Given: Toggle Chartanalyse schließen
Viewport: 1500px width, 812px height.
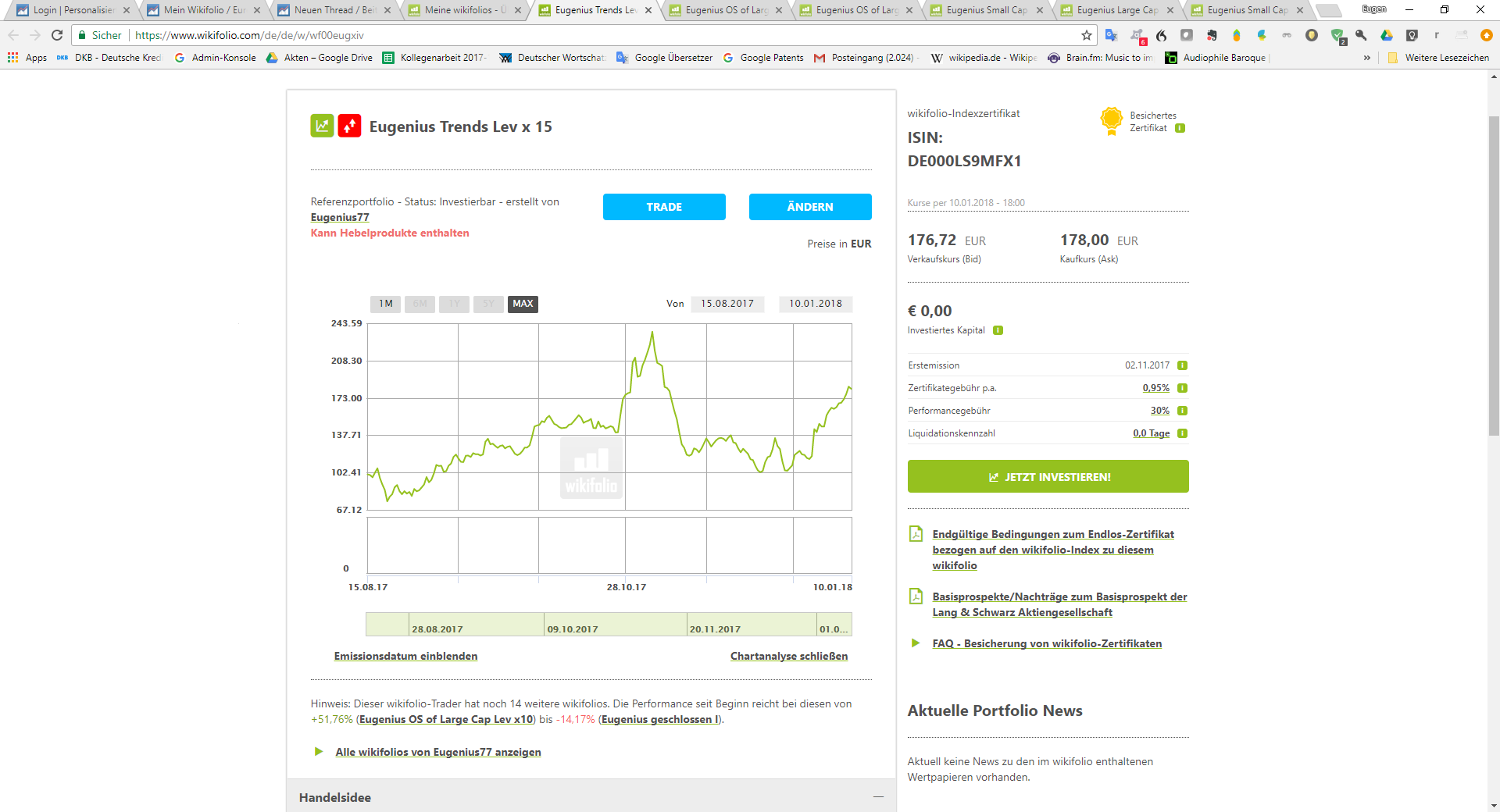Looking at the screenshot, I should pyautogui.click(x=788, y=656).
